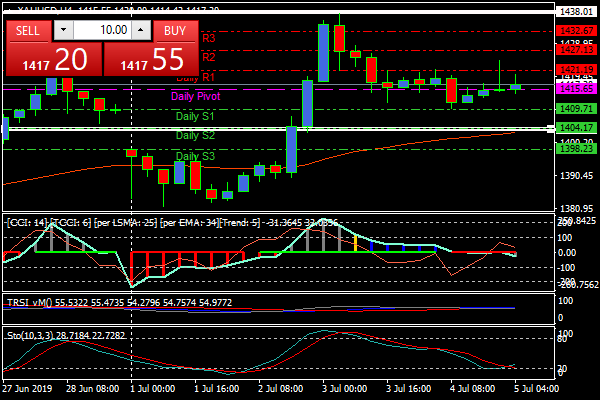Click the BUY button

(175, 31)
